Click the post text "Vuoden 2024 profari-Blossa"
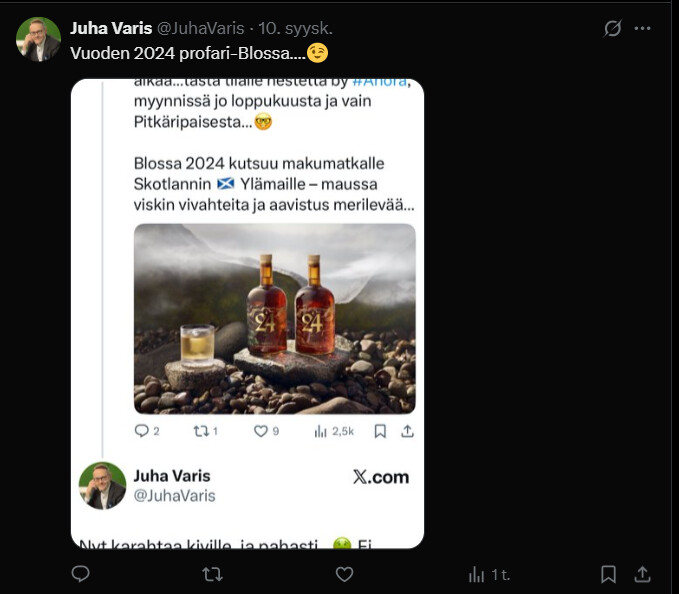The height and width of the screenshot is (594, 679). [x=187, y=53]
